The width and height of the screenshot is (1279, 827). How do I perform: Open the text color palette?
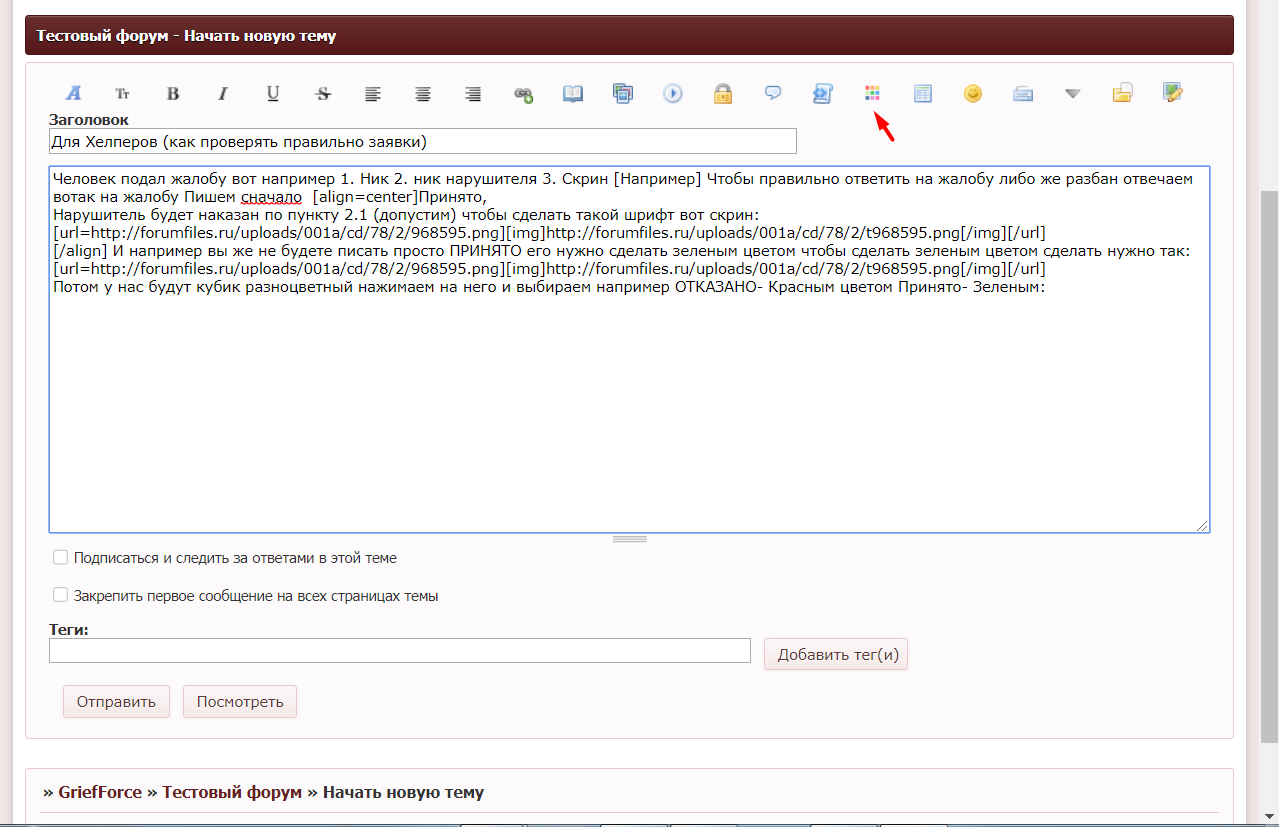[x=873, y=94]
